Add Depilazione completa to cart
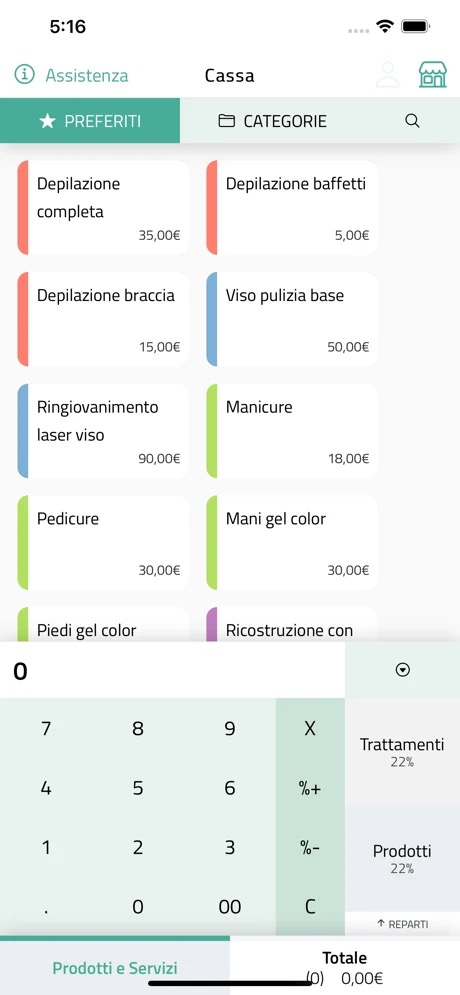 pyautogui.click(x=103, y=208)
